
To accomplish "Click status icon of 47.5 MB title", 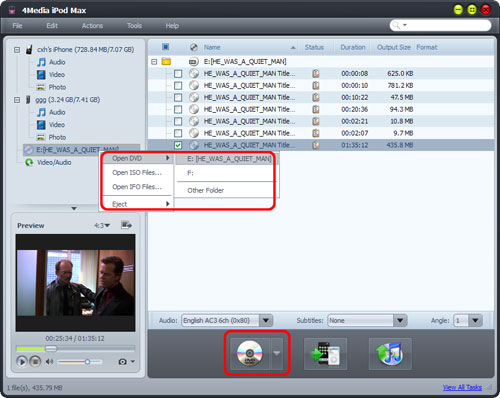I will (316, 97).
